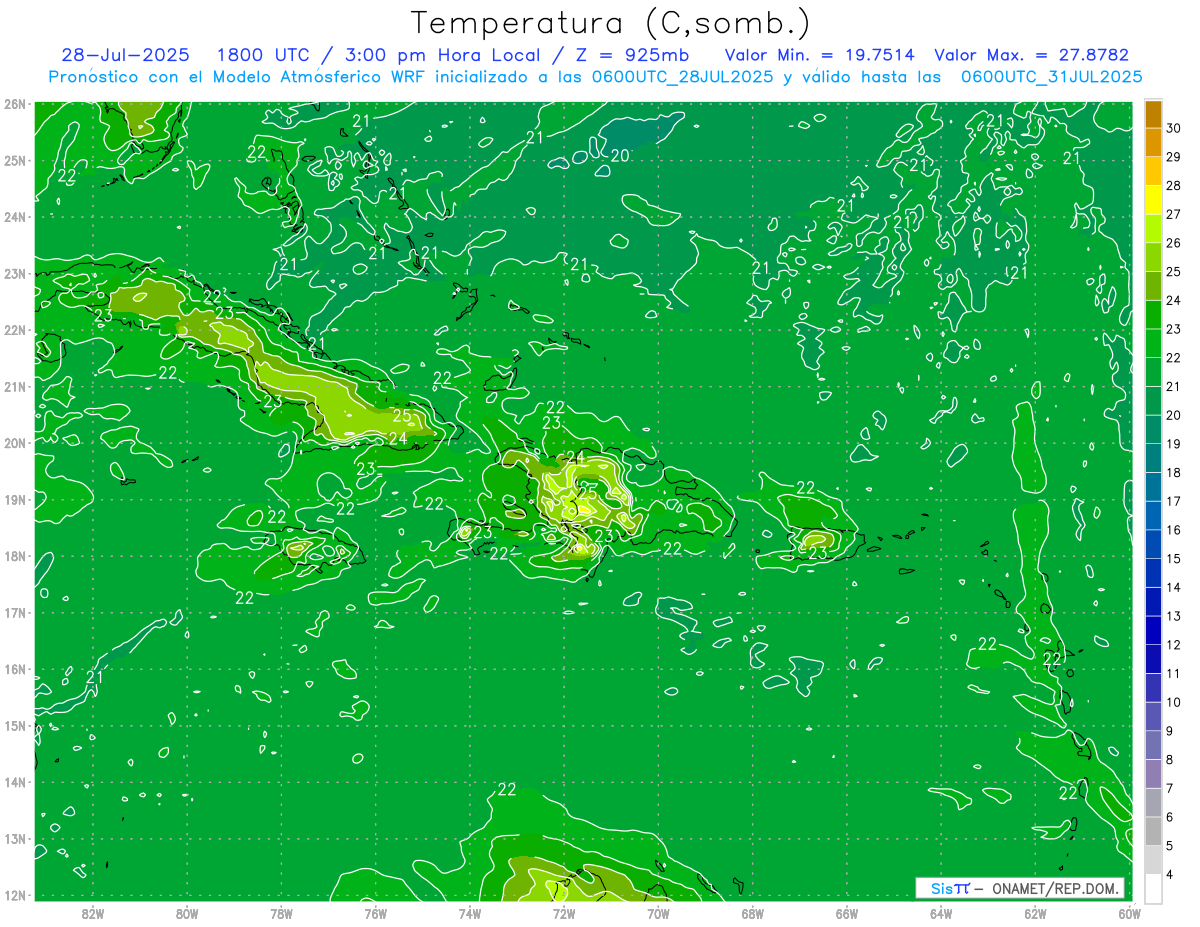Click color scale value 12
Viewport: 1200px width, 927px height.
tap(1175, 645)
